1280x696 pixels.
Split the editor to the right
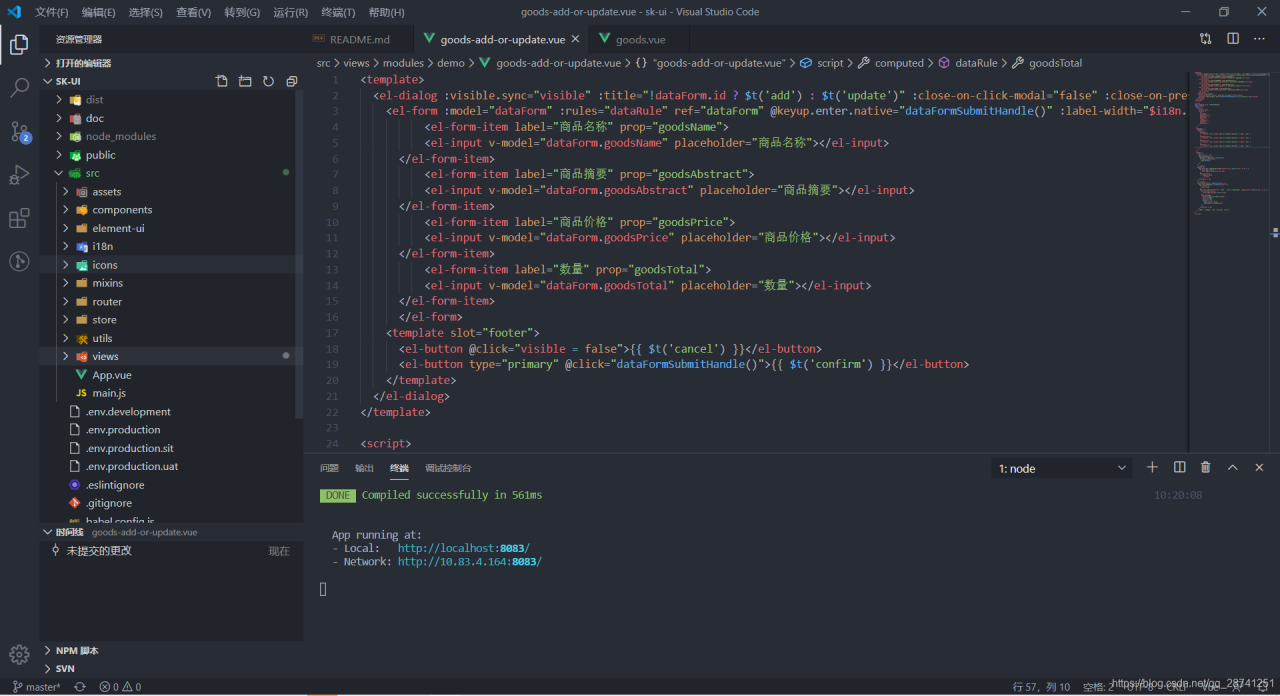tap(1233, 39)
